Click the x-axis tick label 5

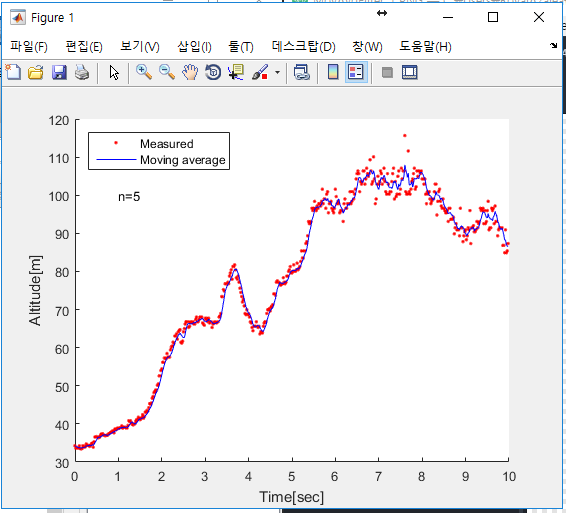pyautogui.click(x=292, y=477)
